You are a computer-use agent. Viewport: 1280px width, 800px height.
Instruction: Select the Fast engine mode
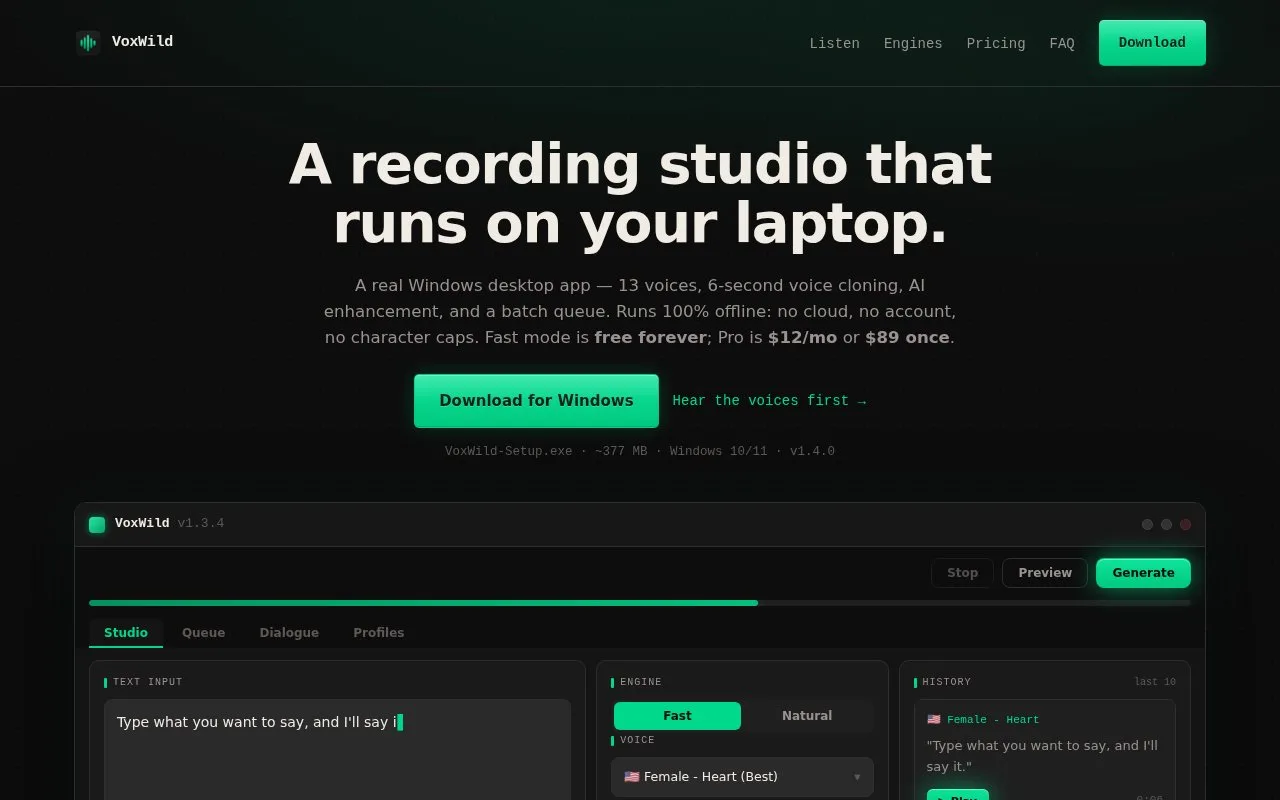point(677,716)
